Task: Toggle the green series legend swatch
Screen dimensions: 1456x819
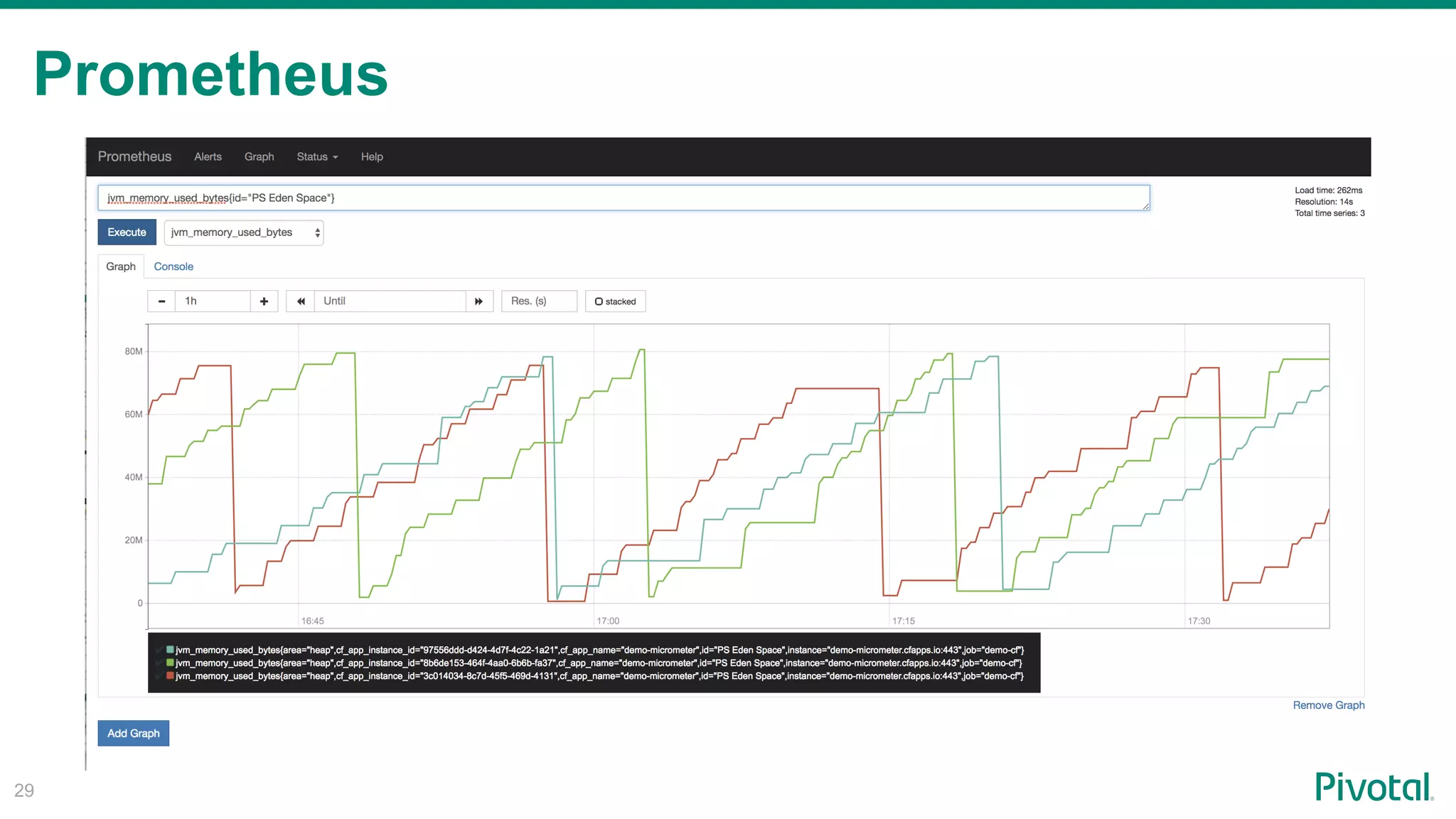Action: click(x=171, y=663)
